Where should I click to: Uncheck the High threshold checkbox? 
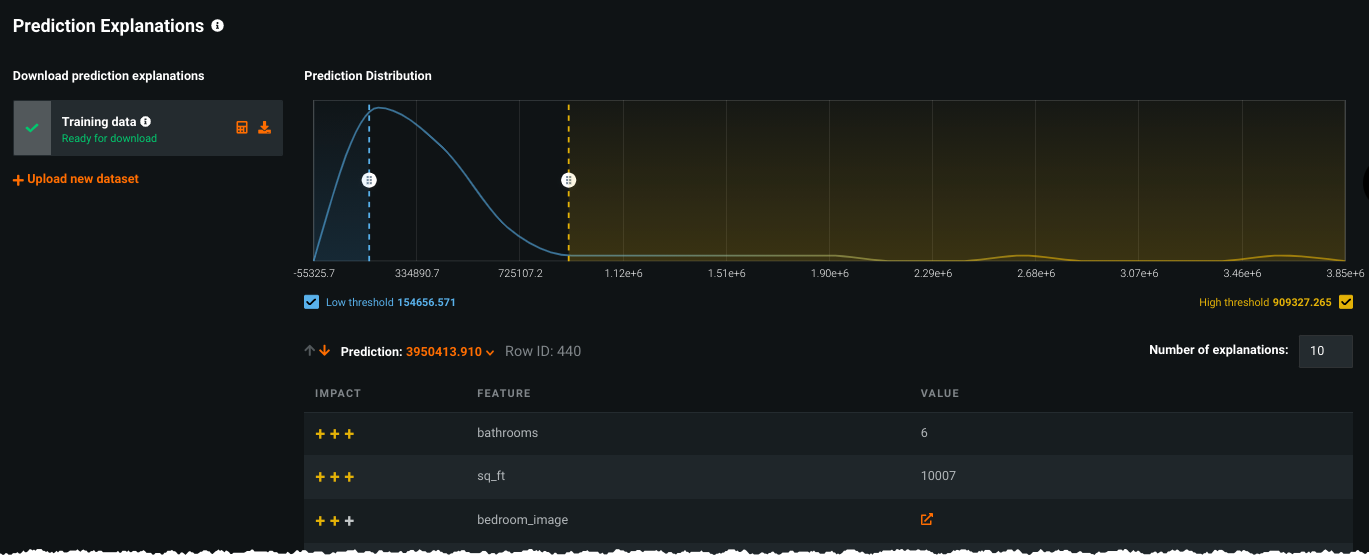point(1346,302)
